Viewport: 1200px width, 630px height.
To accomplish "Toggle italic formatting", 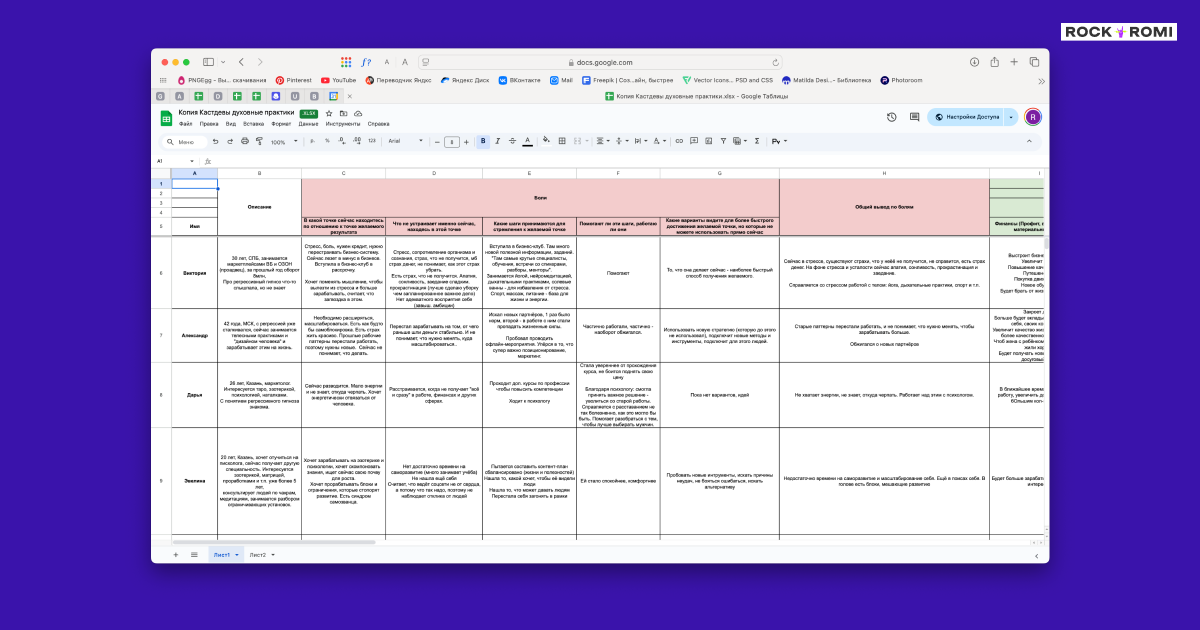I will (497, 141).
